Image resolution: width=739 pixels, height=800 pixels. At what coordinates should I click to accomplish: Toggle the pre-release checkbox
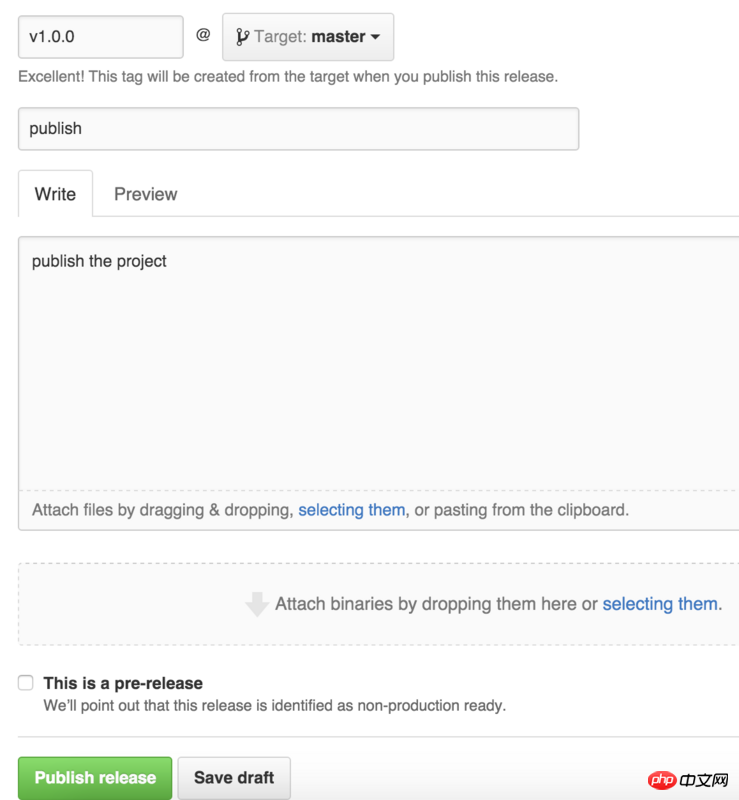click(26, 683)
